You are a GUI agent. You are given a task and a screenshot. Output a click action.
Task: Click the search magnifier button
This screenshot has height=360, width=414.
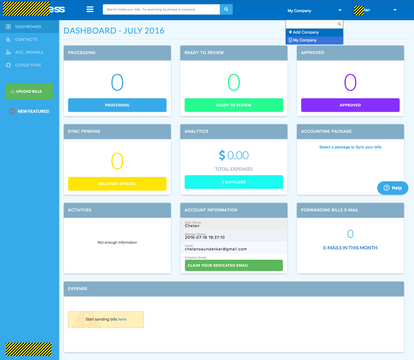(x=226, y=9)
